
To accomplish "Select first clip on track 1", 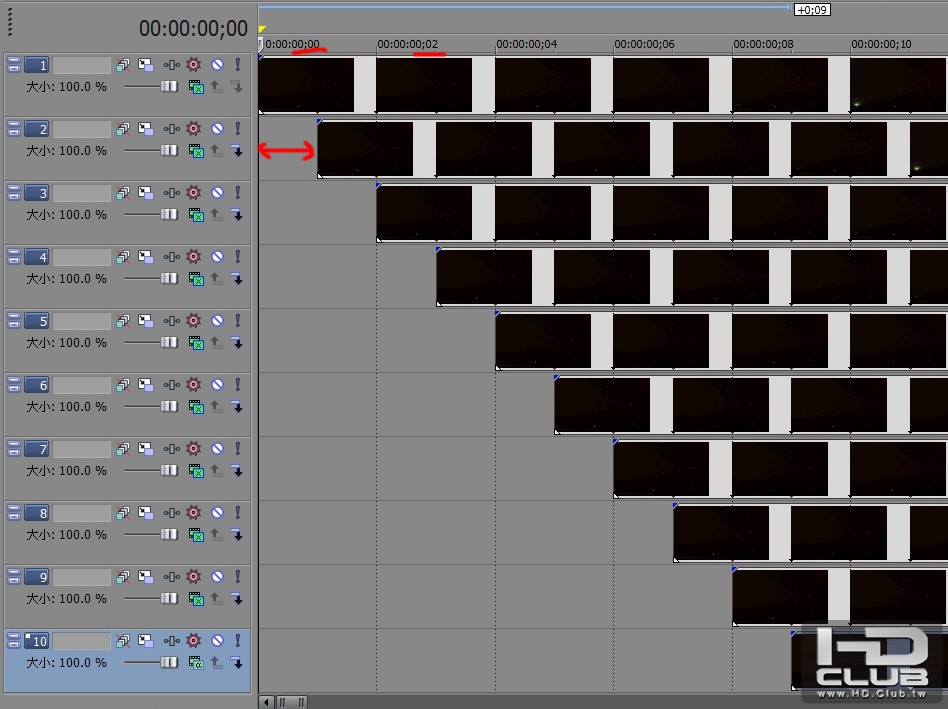I will [x=307, y=85].
